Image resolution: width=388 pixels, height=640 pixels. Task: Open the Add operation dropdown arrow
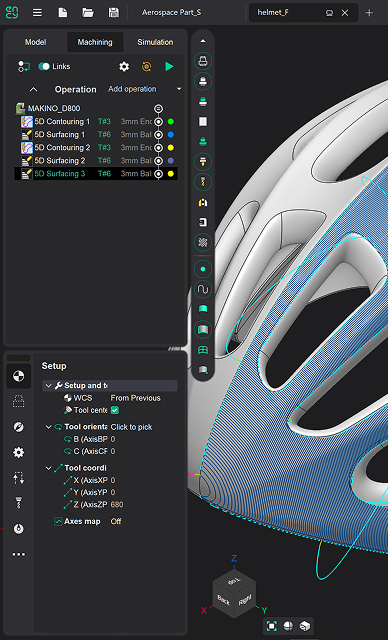[179, 89]
